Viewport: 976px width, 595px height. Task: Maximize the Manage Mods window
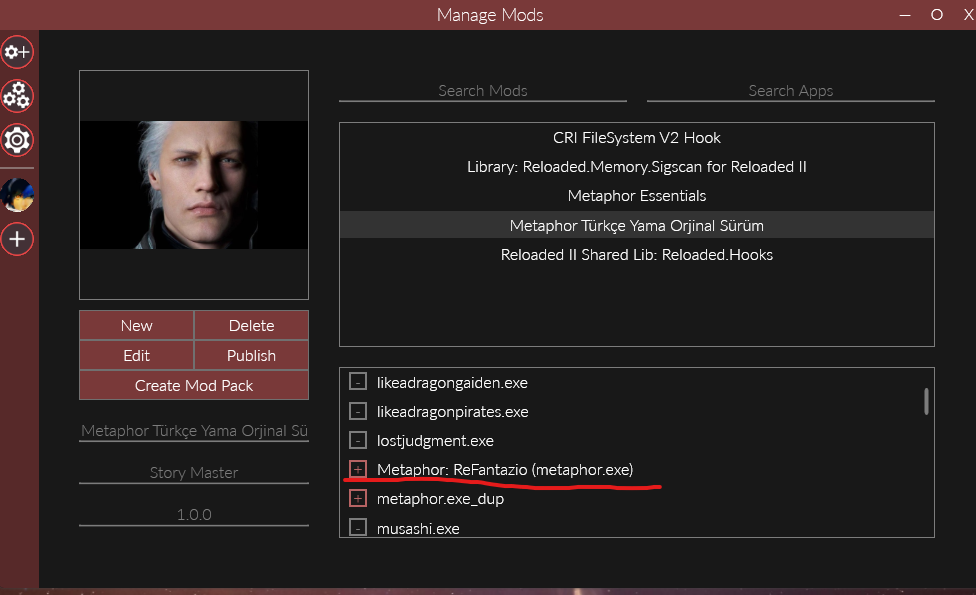[937, 14]
